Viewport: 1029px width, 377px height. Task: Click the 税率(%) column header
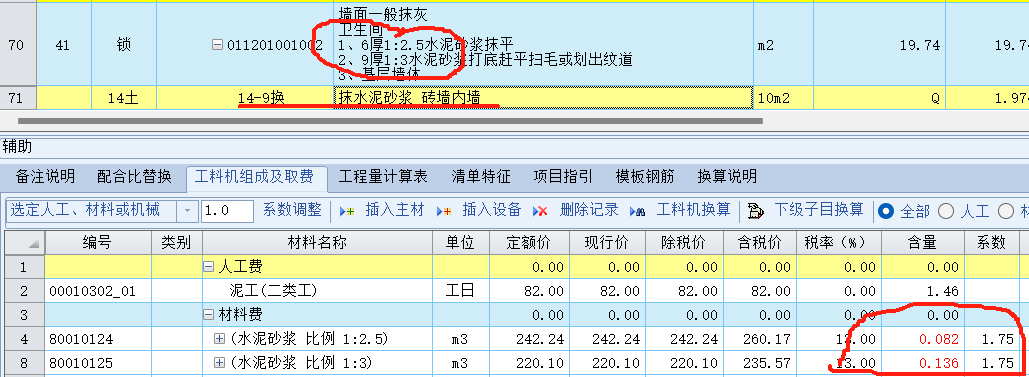pyautogui.click(x=838, y=243)
